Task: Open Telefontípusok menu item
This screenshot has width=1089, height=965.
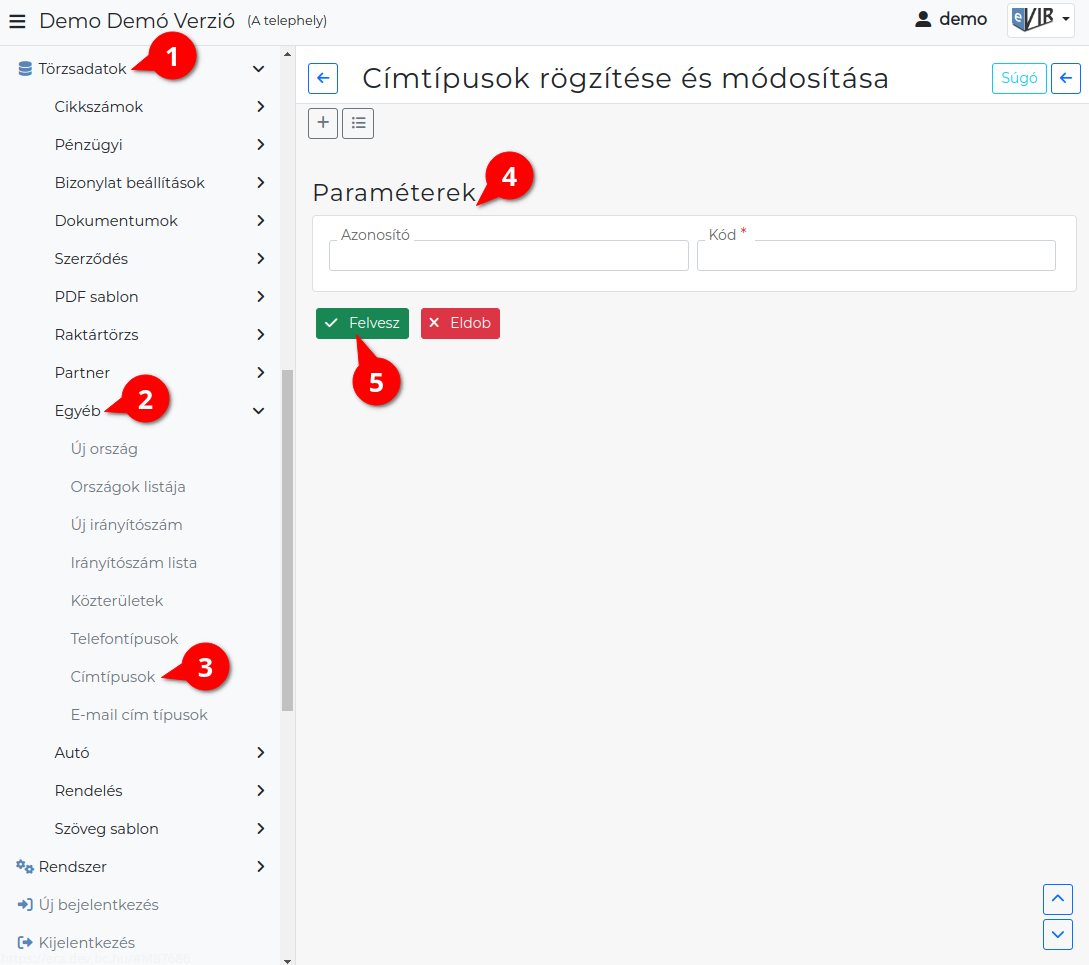Action: (124, 638)
